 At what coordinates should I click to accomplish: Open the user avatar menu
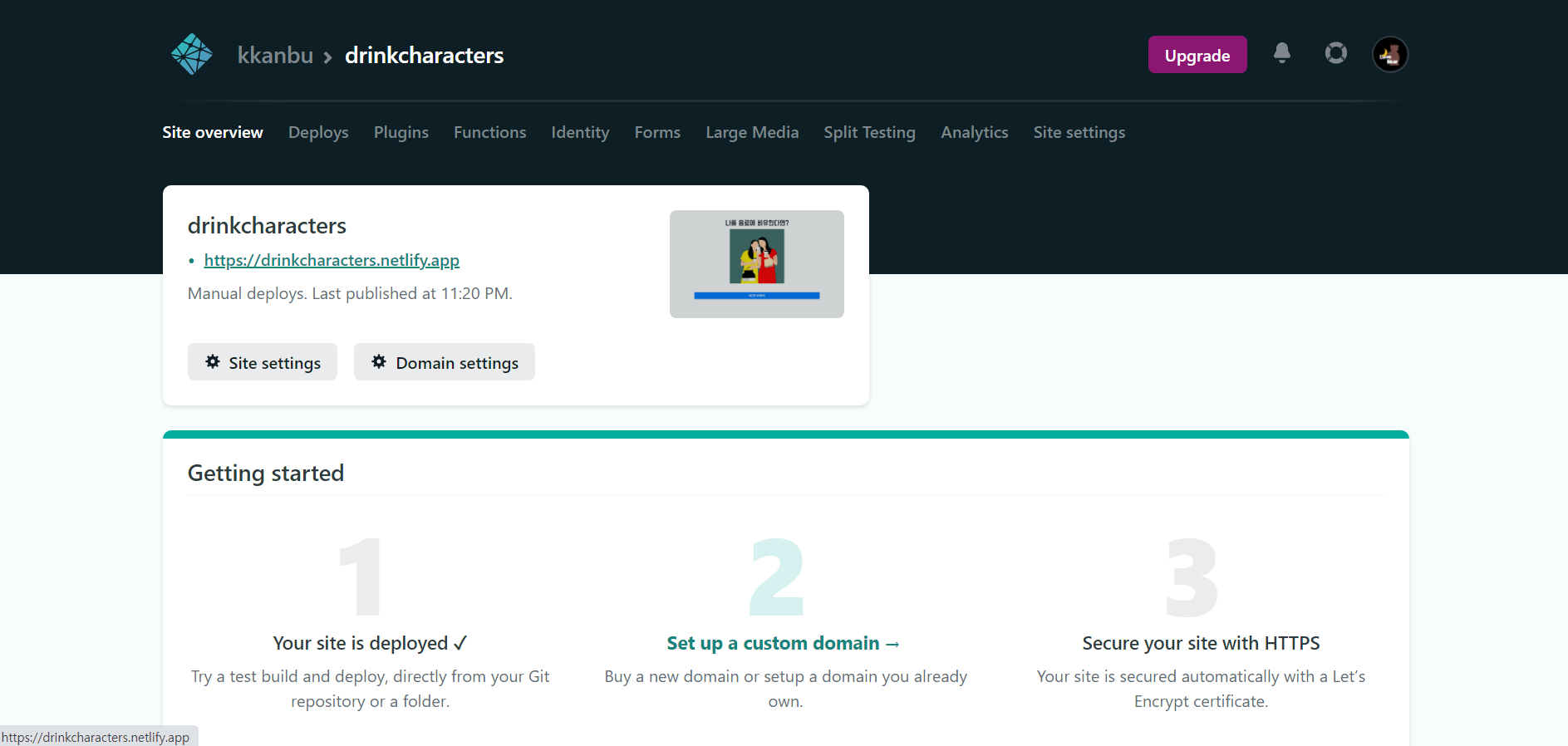click(x=1390, y=55)
